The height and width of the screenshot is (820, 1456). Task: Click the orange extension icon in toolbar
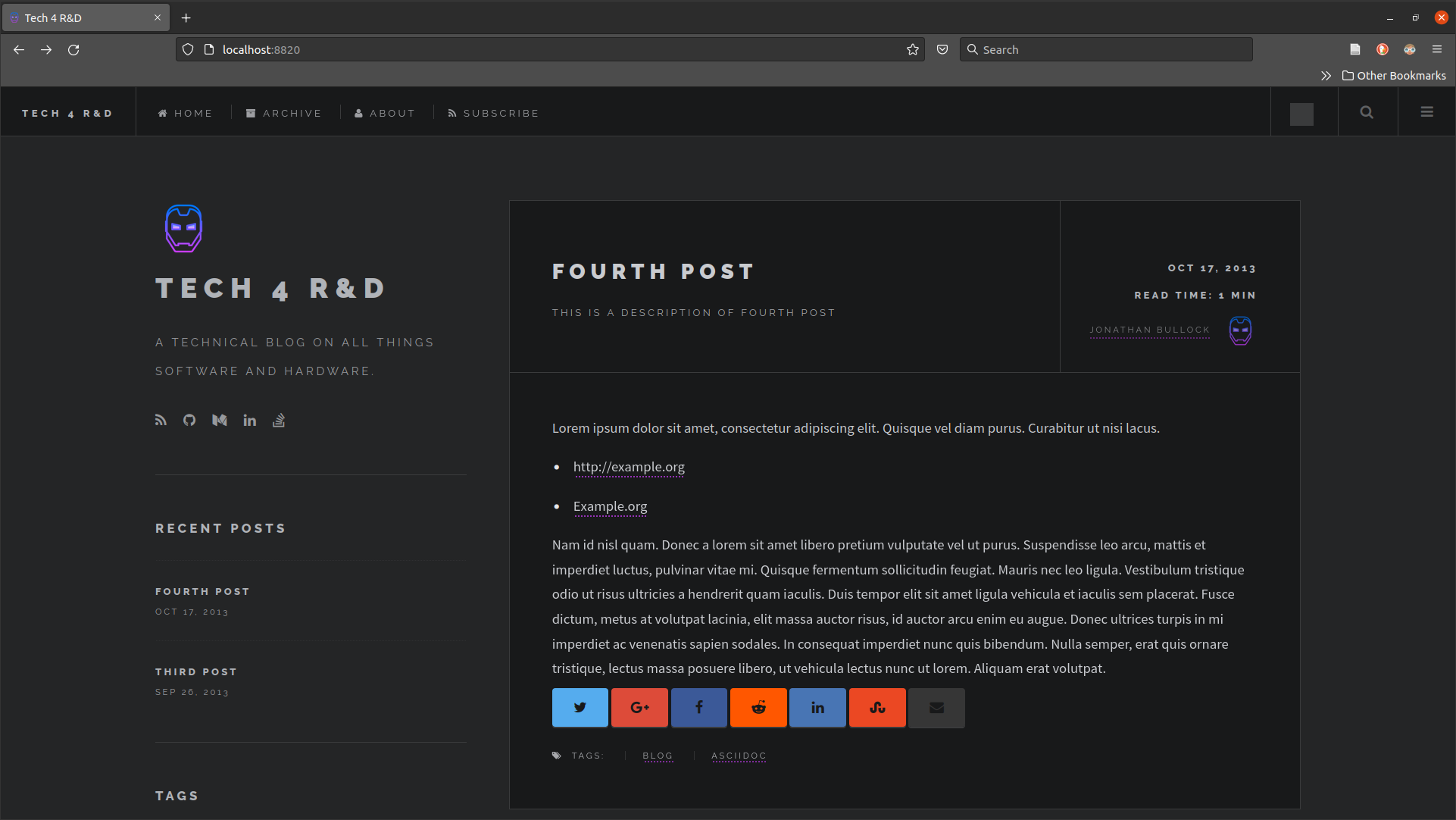(1383, 49)
